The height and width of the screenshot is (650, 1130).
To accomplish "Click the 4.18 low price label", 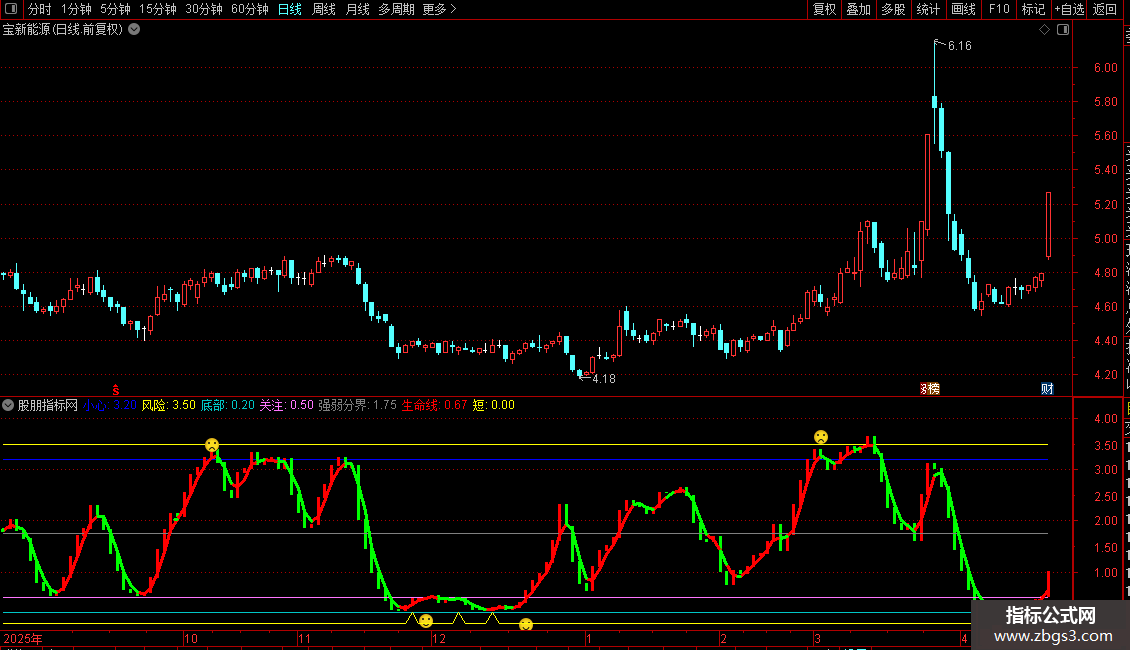I will click(604, 379).
